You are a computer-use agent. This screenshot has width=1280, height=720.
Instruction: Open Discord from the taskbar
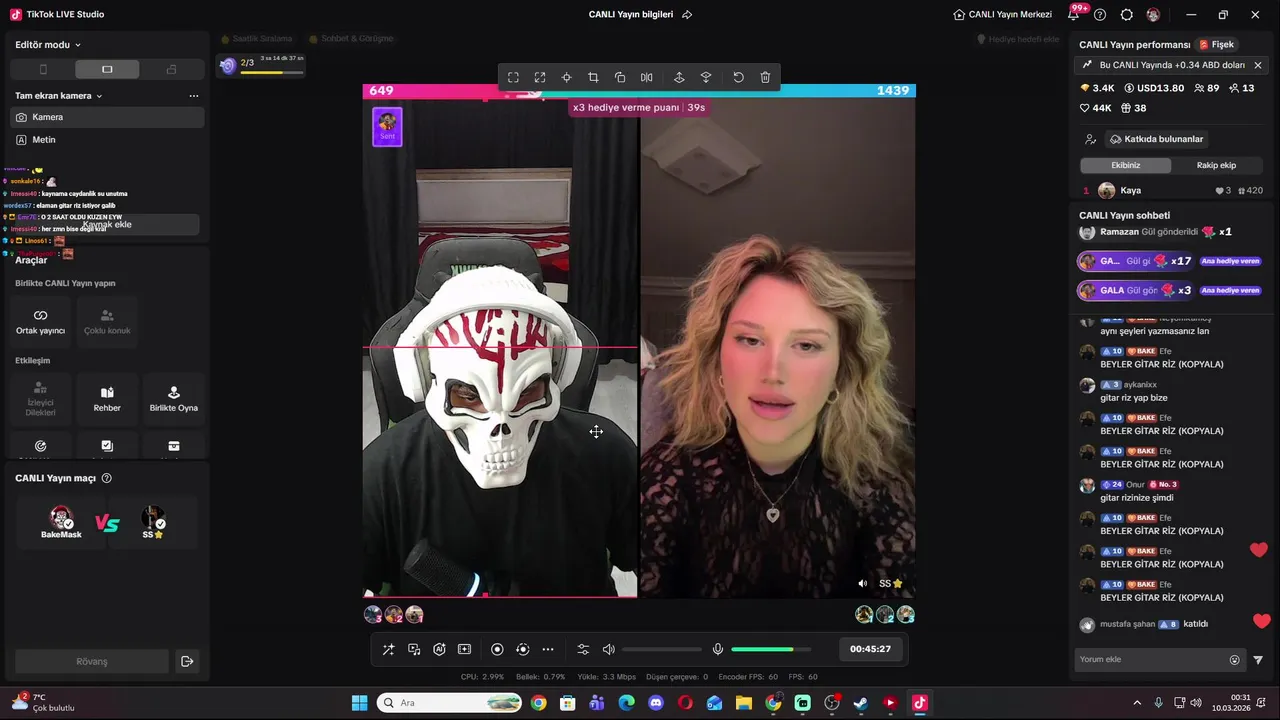click(656, 703)
